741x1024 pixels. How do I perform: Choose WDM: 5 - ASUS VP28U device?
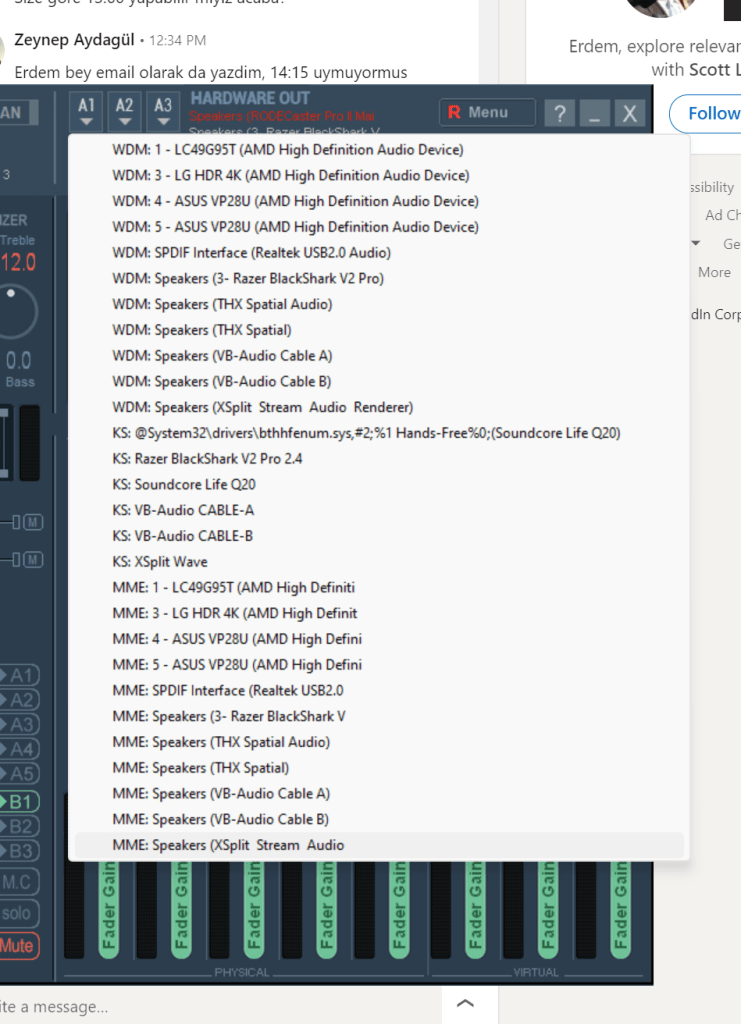point(379,227)
